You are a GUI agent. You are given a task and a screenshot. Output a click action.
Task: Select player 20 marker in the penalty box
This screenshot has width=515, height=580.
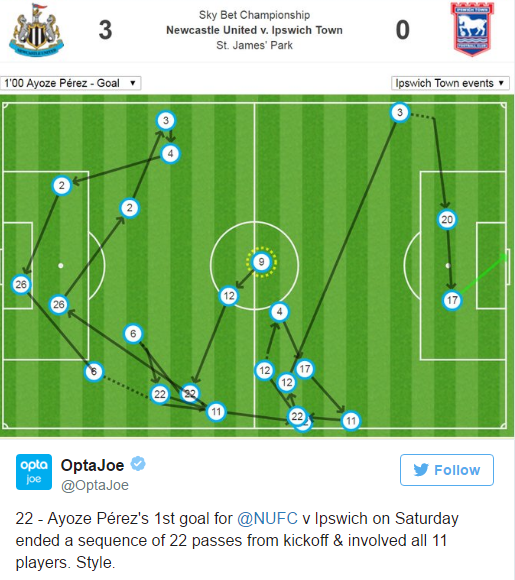447,219
